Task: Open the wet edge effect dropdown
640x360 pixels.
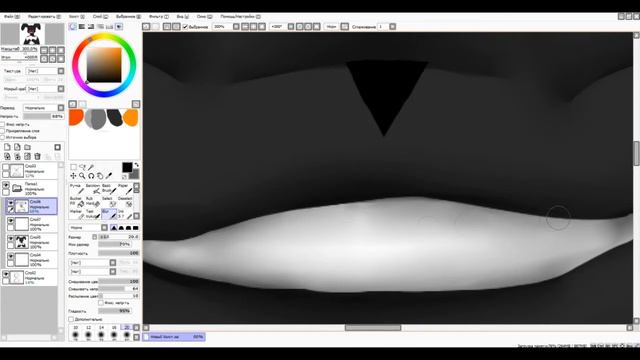Action: click(x=61, y=89)
